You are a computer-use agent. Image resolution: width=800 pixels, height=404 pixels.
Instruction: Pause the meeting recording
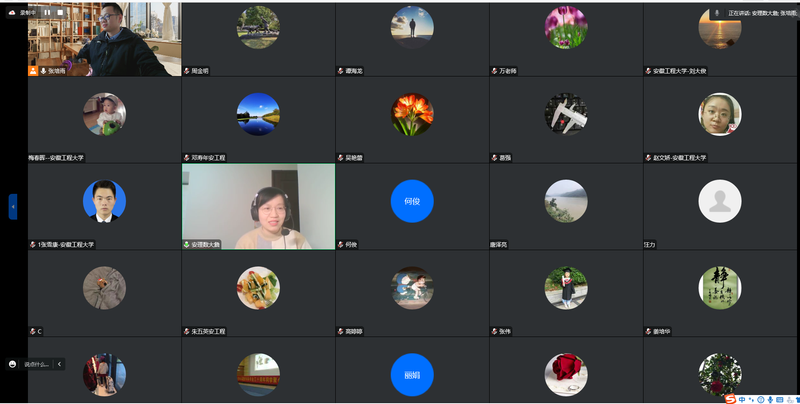46,12
